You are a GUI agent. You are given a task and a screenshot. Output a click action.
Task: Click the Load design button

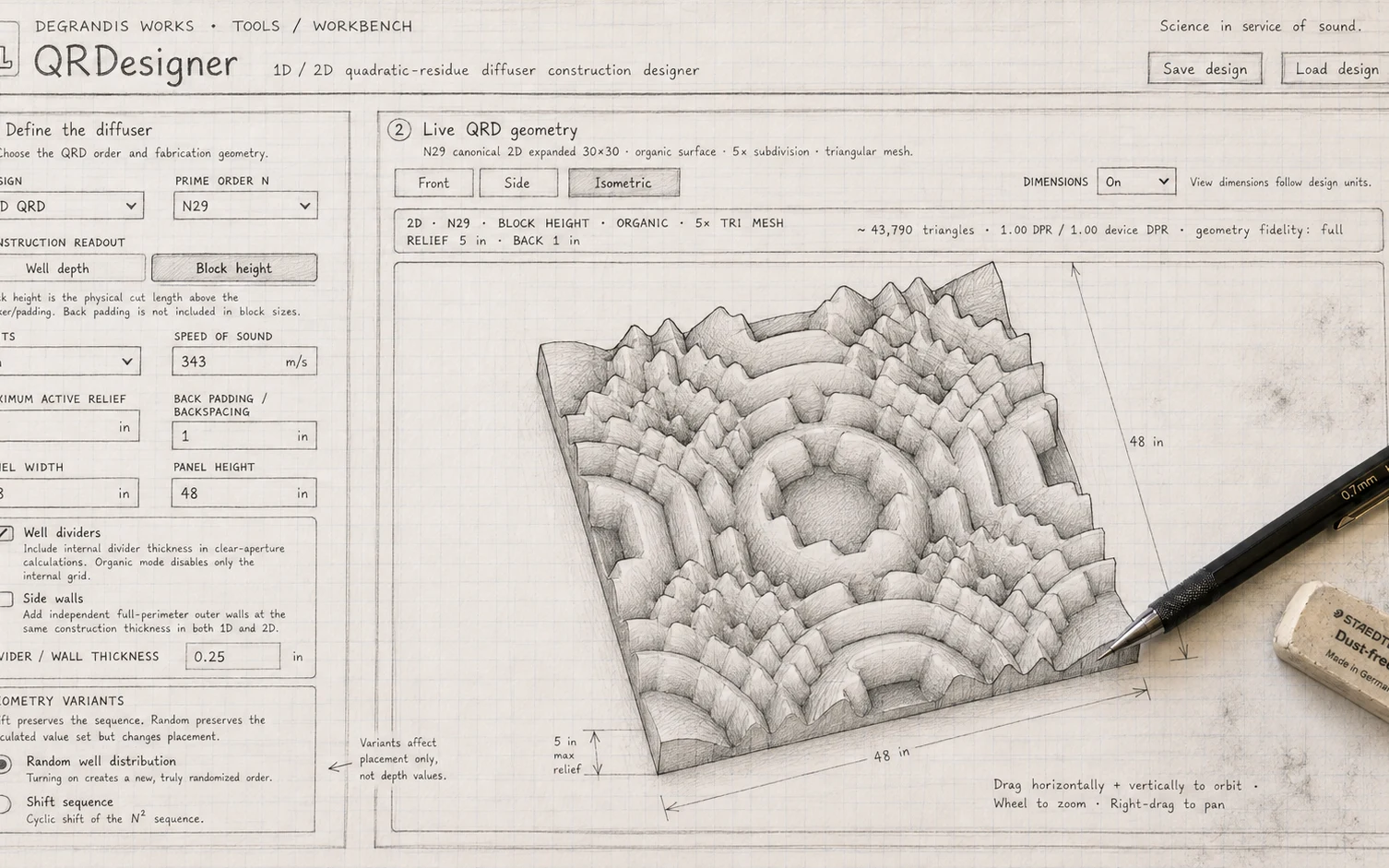(x=1336, y=69)
